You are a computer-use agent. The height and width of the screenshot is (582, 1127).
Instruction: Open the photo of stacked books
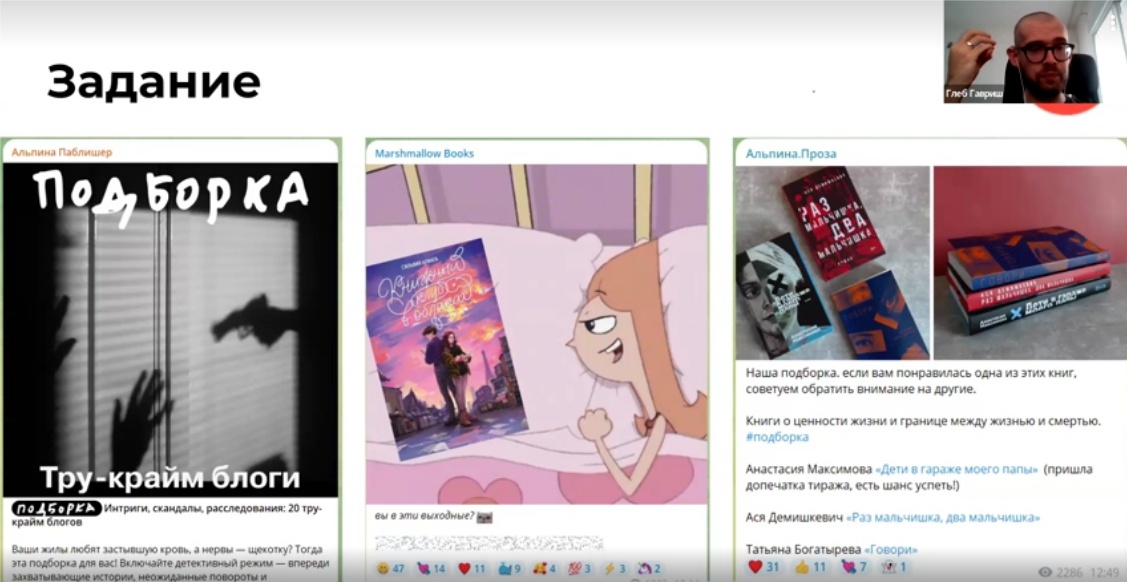pyautogui.click(x=1030, y=263)
